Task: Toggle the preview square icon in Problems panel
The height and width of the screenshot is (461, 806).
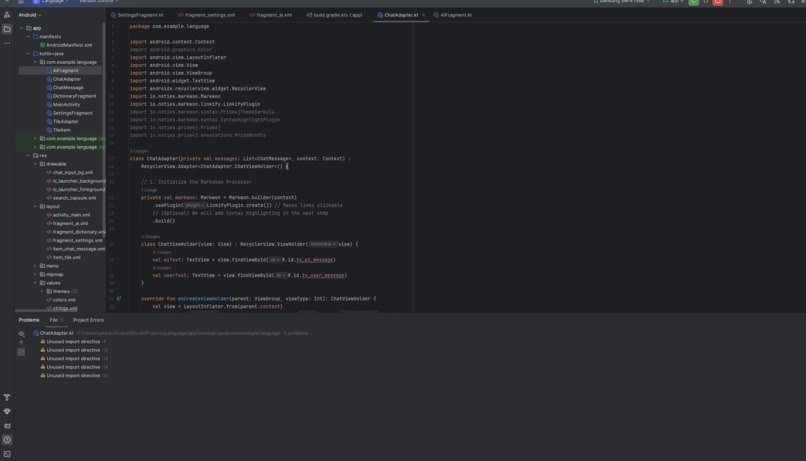Action: pyautogui.click(x=21, y=352)
